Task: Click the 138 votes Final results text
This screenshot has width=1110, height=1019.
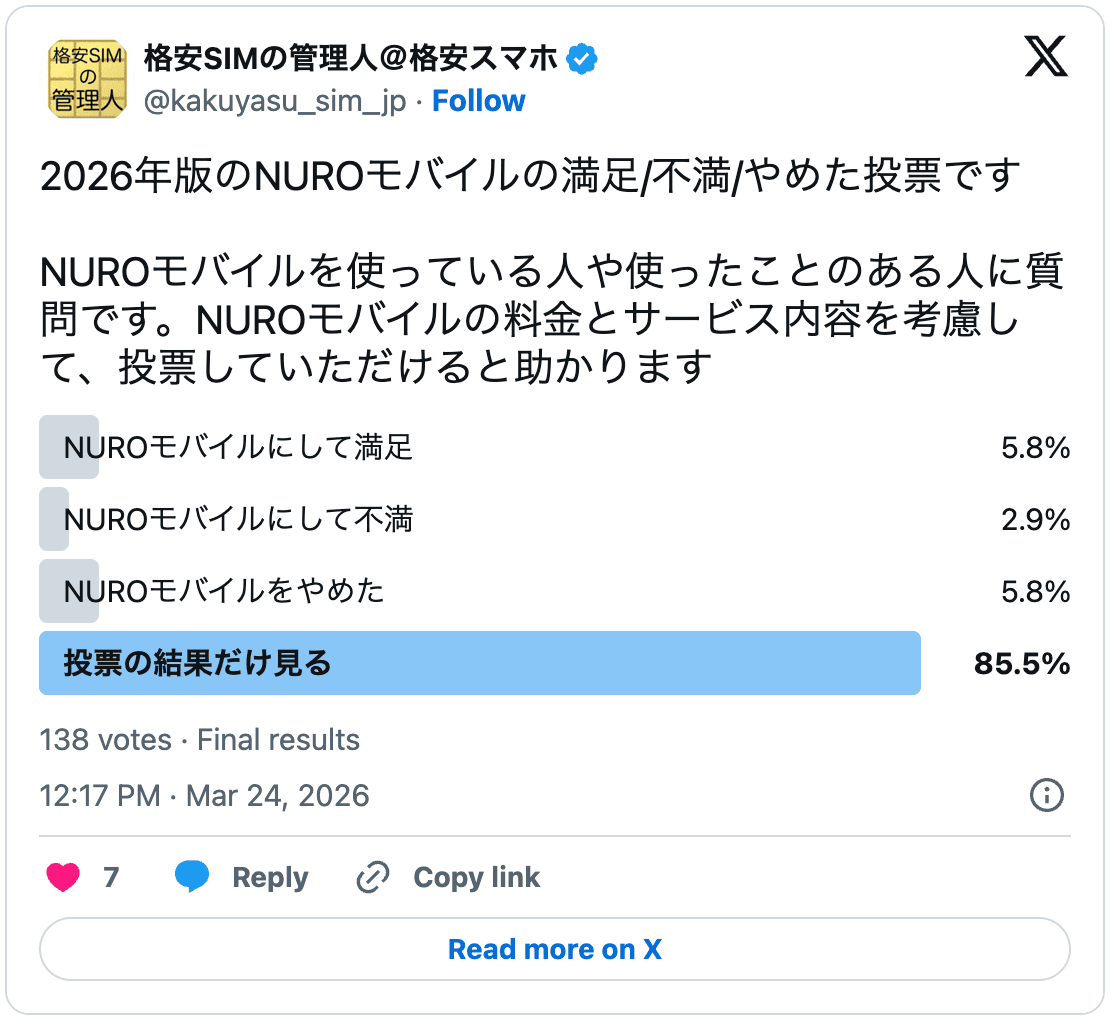Action: tap(198, 740)
